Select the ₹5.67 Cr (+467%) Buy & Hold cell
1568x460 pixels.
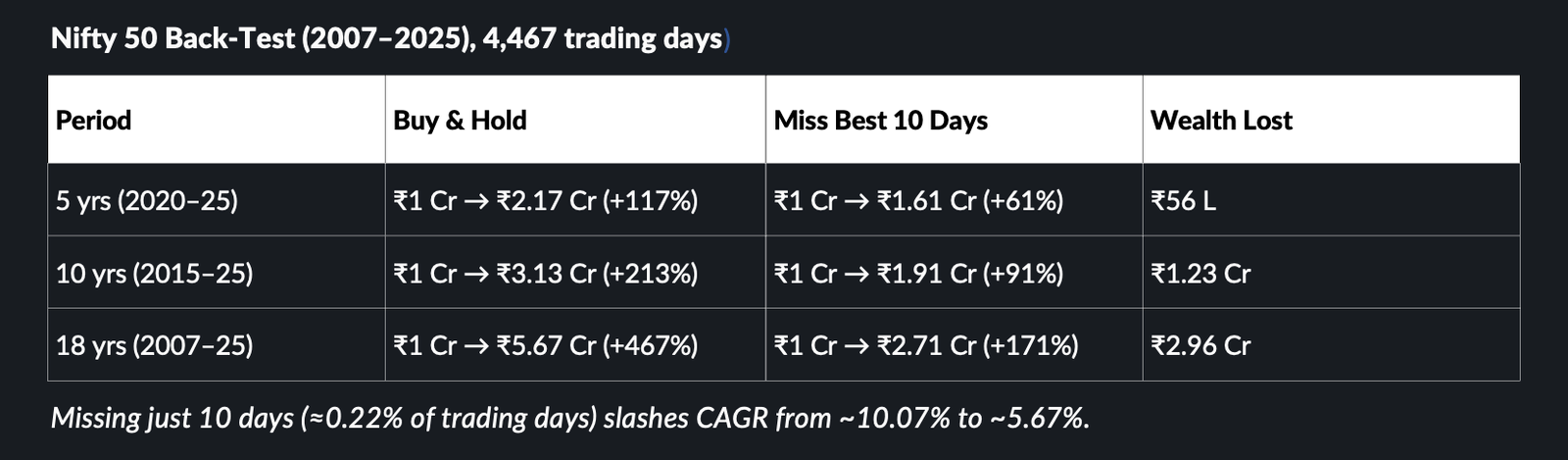[x=546, y=346]
